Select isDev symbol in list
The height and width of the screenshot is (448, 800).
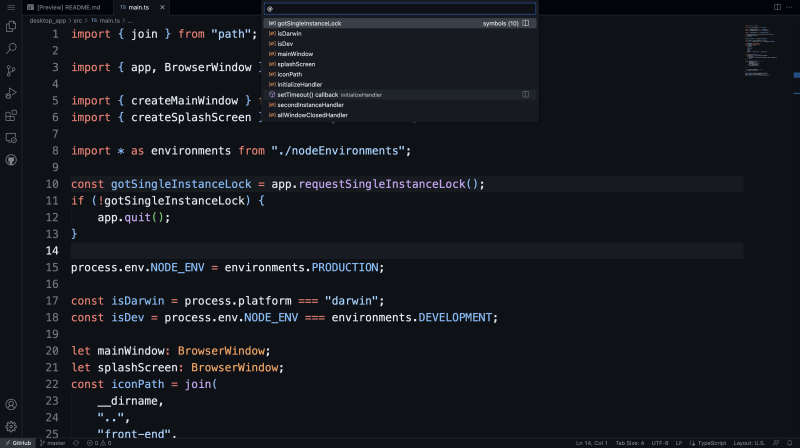399,44
